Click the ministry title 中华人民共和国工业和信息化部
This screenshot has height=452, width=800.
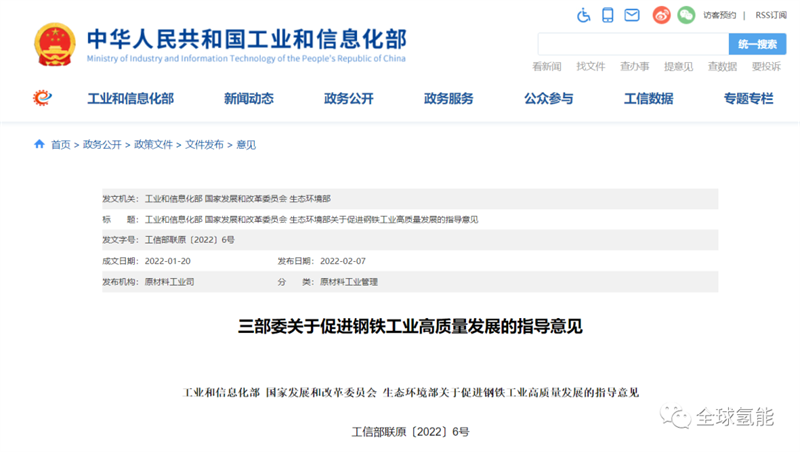247,39
